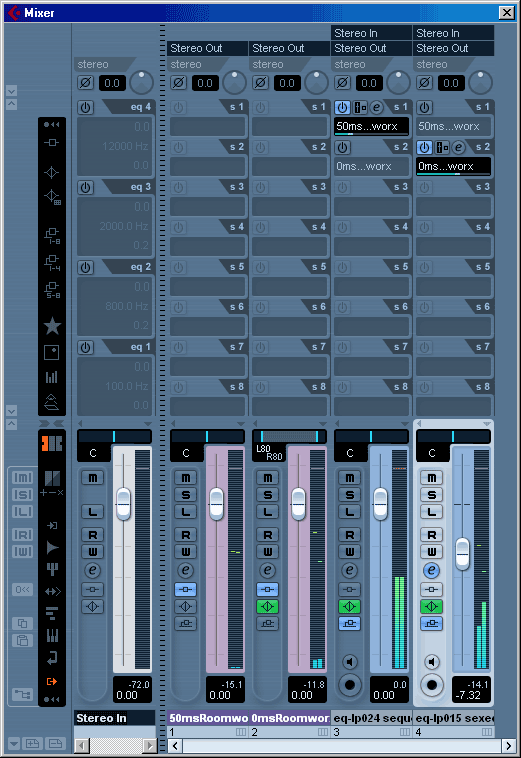Expand view options arrow above eq-lp015 fader
The width and height of the screenshot is (521, 758).
point(487,423)
